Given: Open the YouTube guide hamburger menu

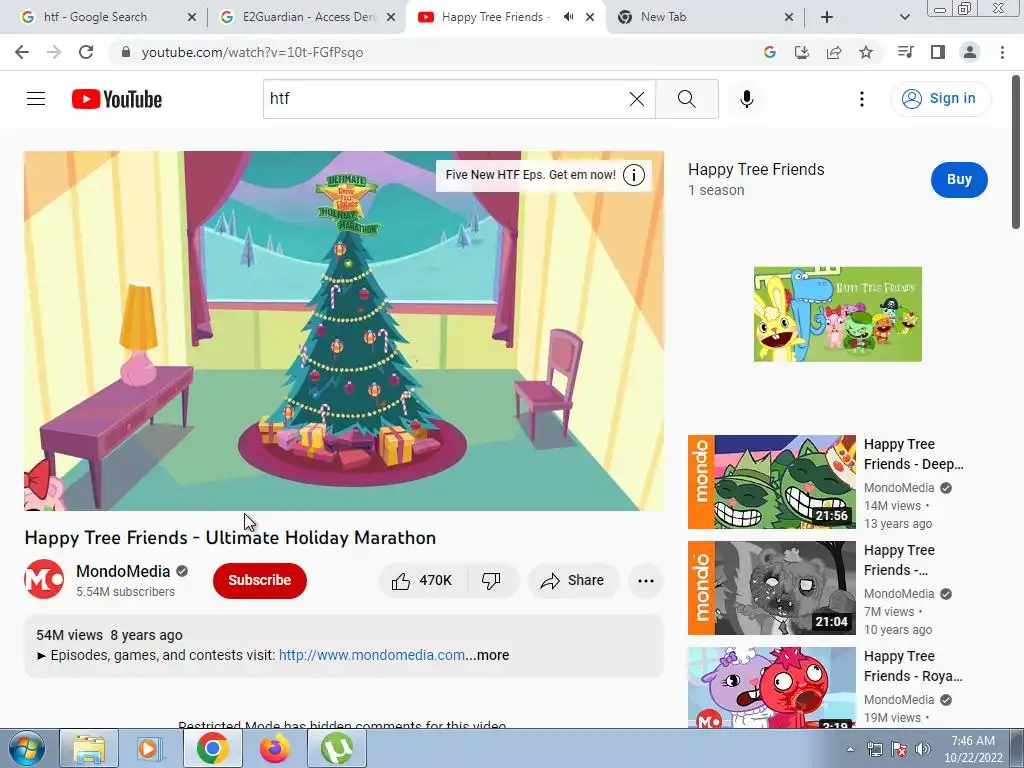Looking at the screenshot, I should coord(36,99).
